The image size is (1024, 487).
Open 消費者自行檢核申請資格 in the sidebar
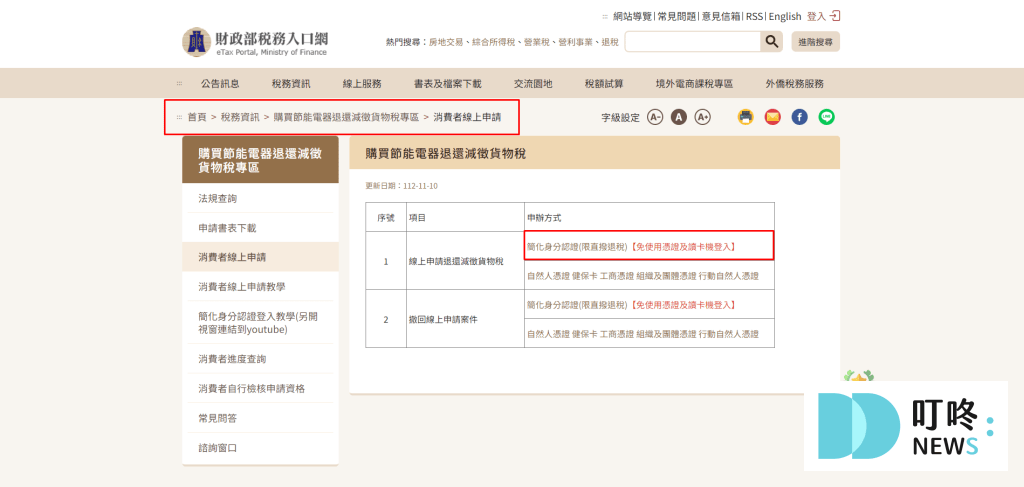(260, 388)
